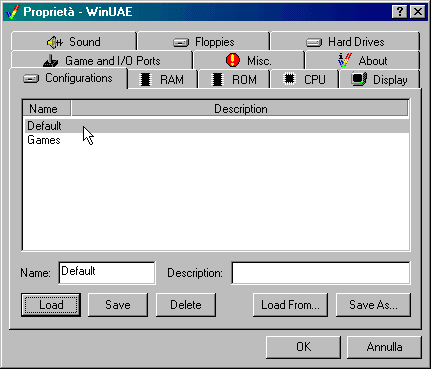
Task: Select the Games configuration row
Action: 216,140
